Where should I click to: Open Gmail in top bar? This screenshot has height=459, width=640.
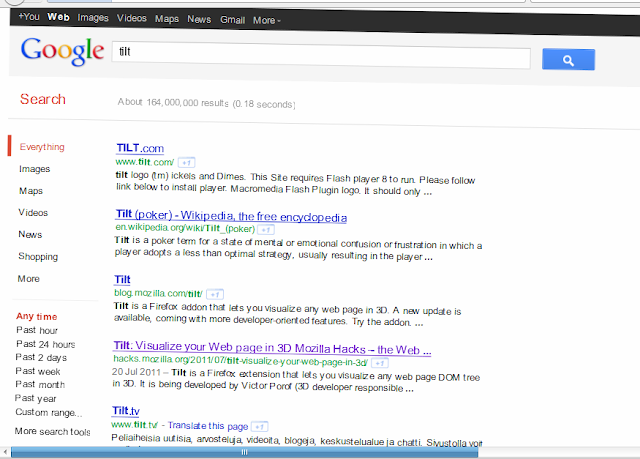coord(233,20)
